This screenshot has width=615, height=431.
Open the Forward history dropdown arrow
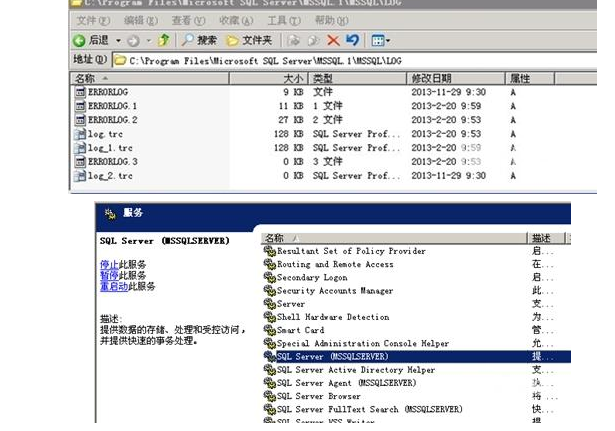[x=149, y=40]
